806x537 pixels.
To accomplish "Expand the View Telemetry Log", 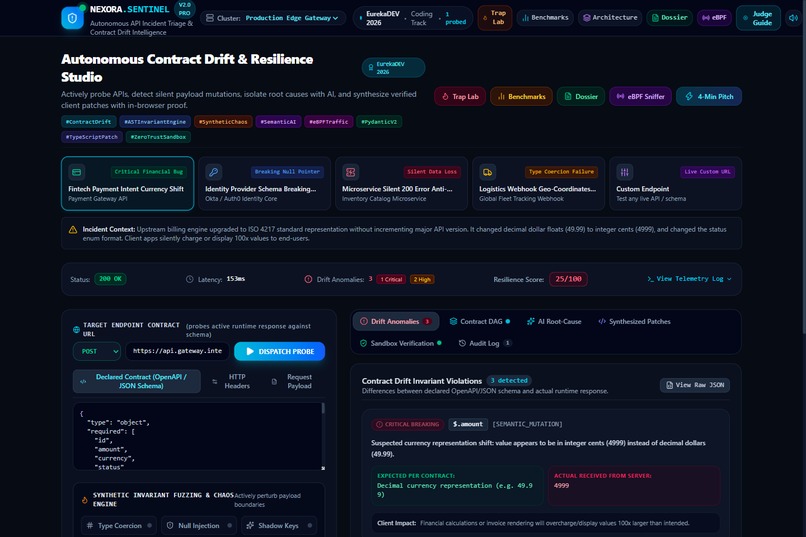I will tap(689, 279).
